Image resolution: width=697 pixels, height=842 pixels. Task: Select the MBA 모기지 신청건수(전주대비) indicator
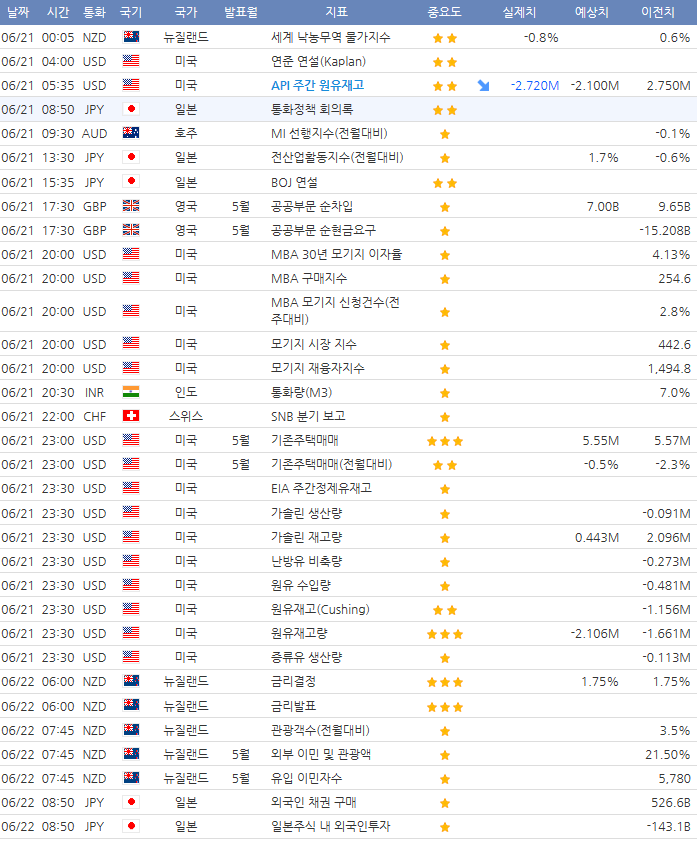[335, 311]
